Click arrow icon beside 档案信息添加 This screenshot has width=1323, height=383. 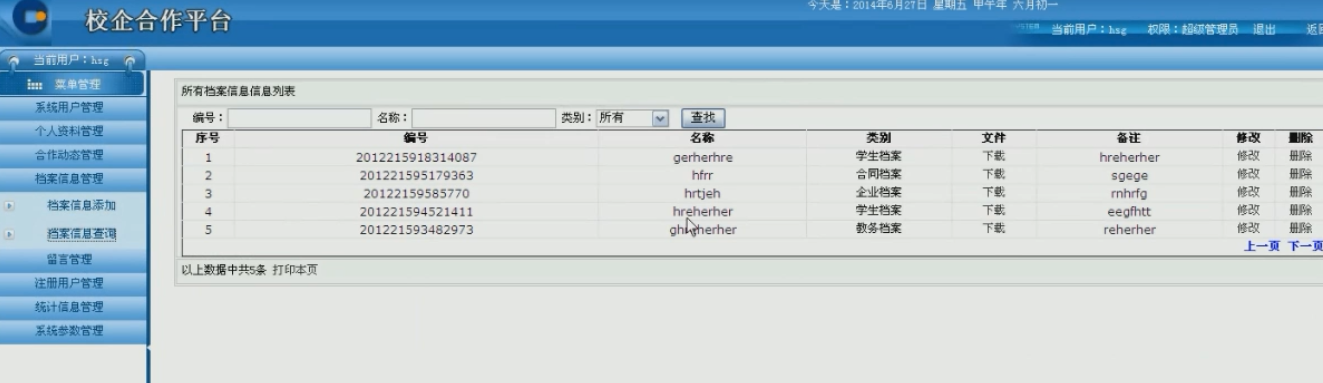[9, 206]
